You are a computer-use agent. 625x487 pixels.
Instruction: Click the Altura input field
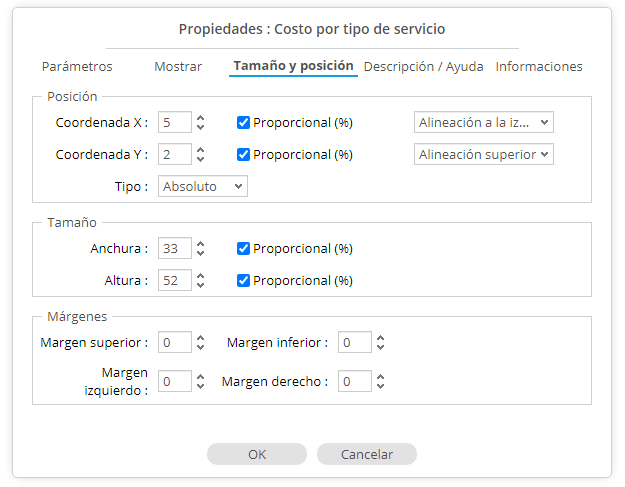(x=174, y=281)
